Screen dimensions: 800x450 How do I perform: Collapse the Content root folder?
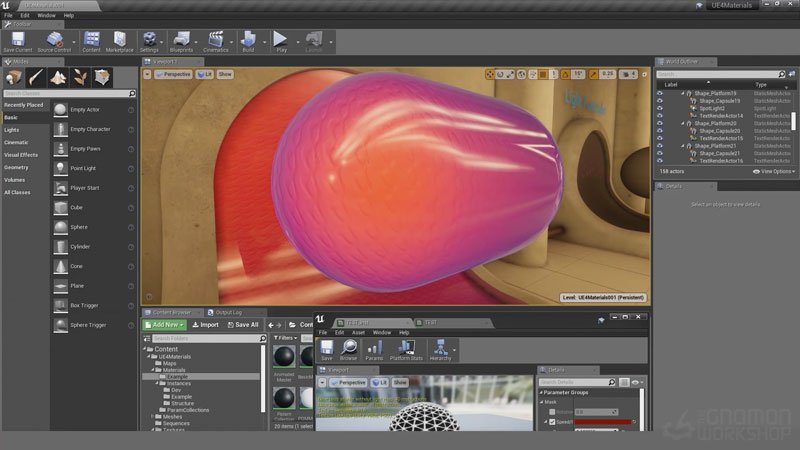(x=144, y=349)
